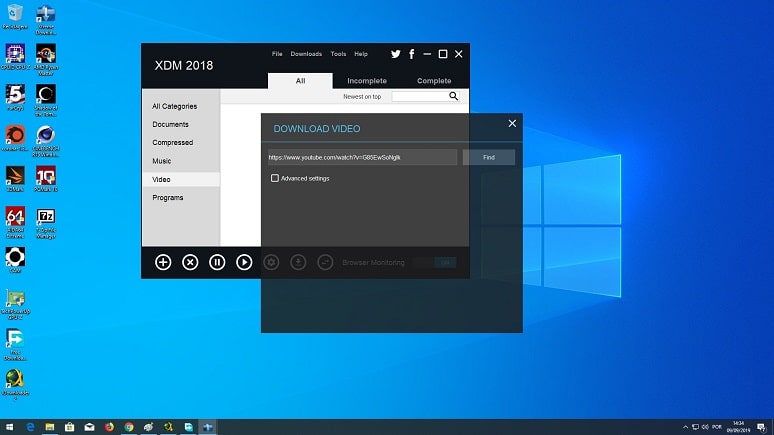The image size is (774, 435).
Task: Select the Music category
Action: point(162,161)
